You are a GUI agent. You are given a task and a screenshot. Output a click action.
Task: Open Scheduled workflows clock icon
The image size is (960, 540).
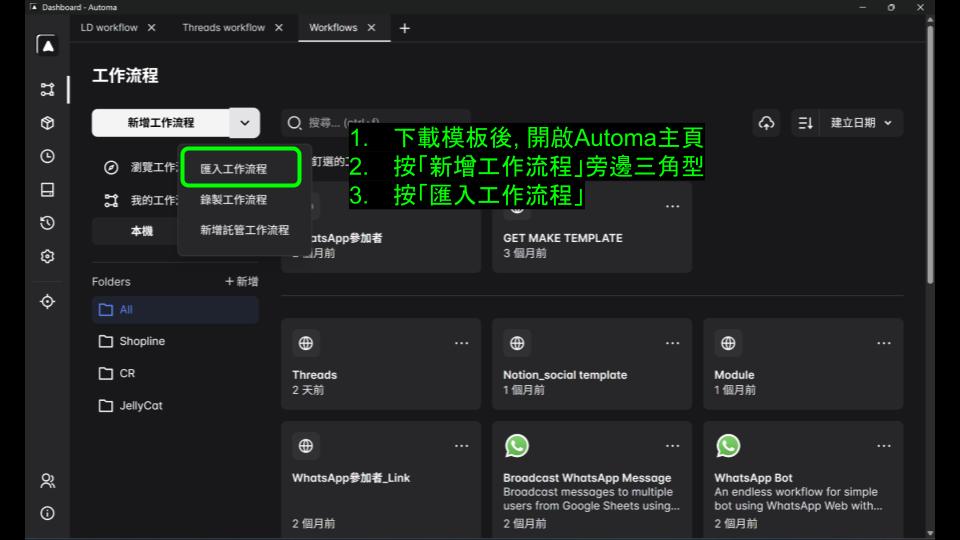pyautogui.click(x=47, y=156)
